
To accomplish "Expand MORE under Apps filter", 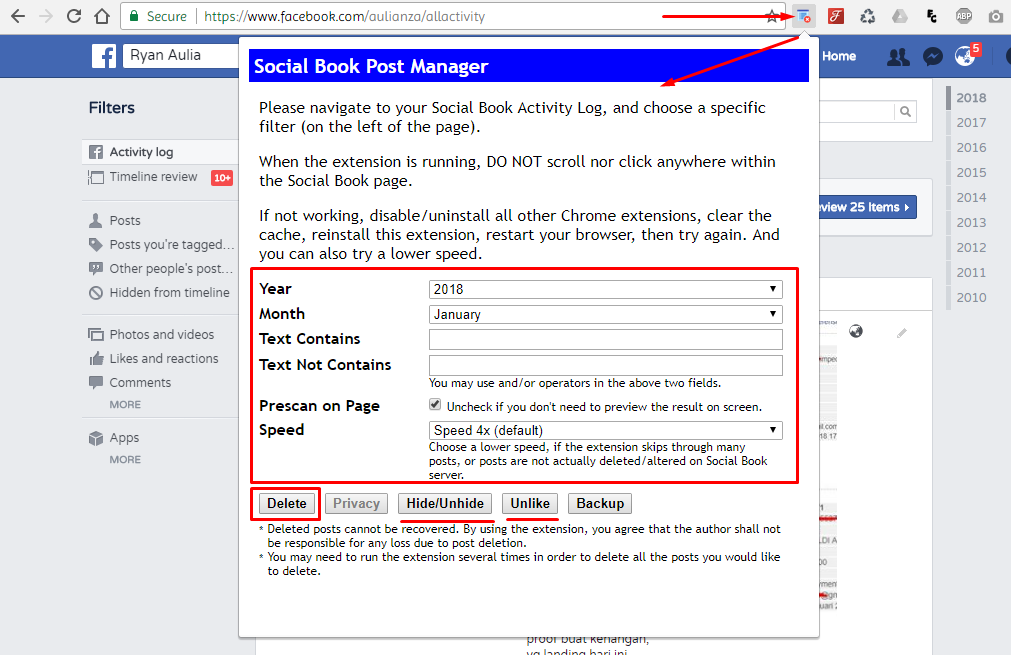I will point(125,460).
